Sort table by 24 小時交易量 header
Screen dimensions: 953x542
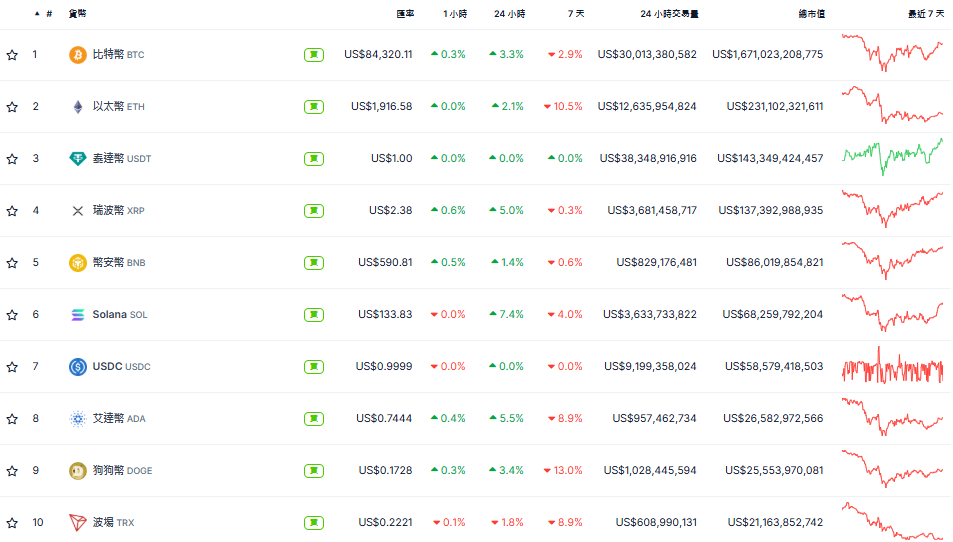tap(669, 14)
